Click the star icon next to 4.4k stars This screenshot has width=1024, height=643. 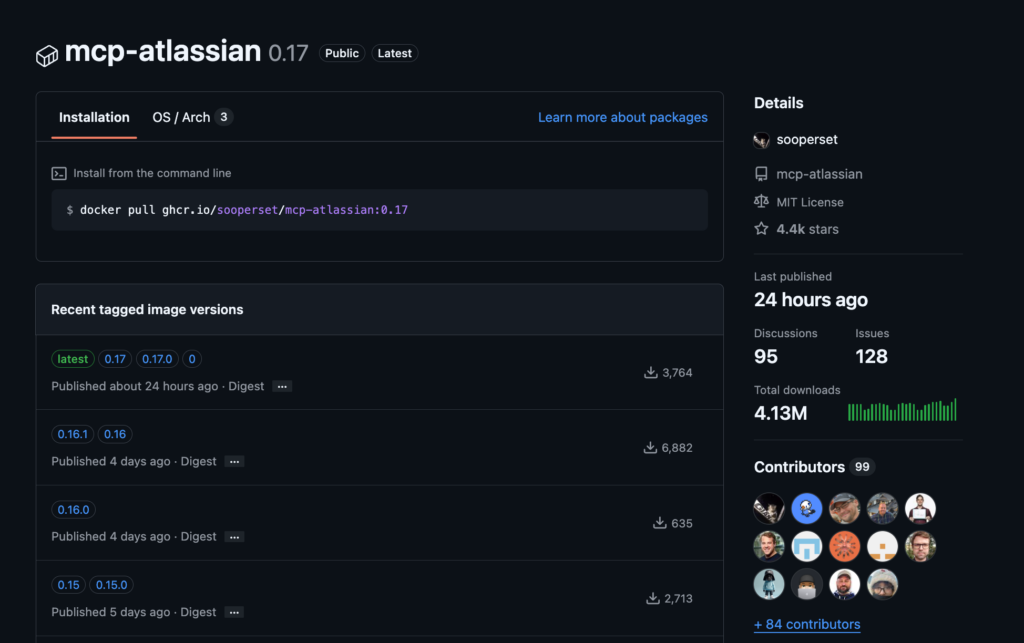(761, 228)
